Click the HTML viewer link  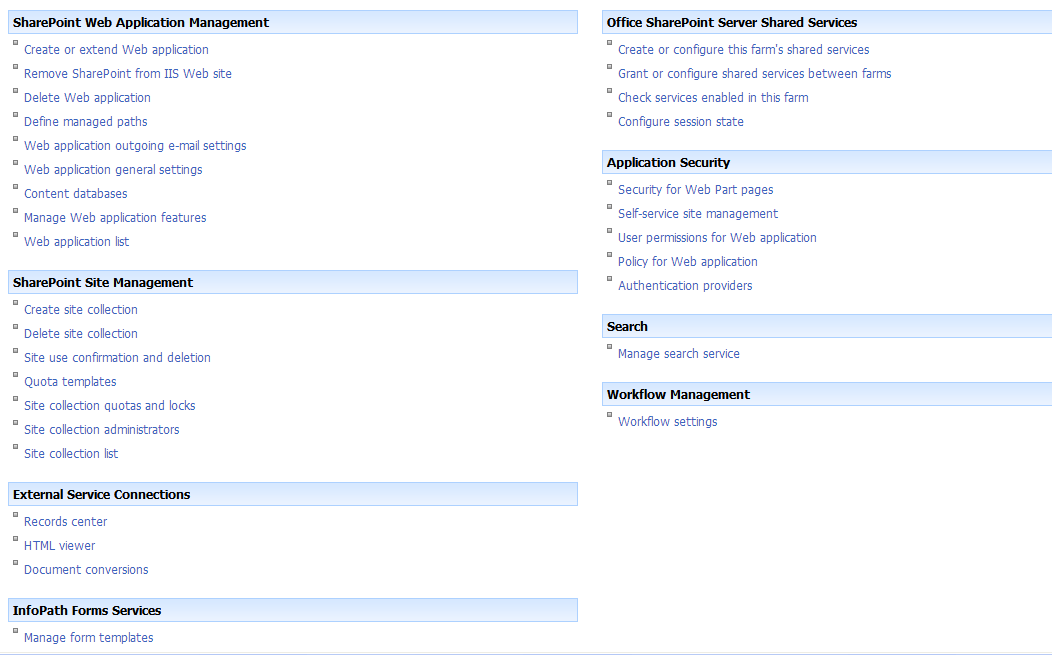pyautogui.click(x=59, y=546)
